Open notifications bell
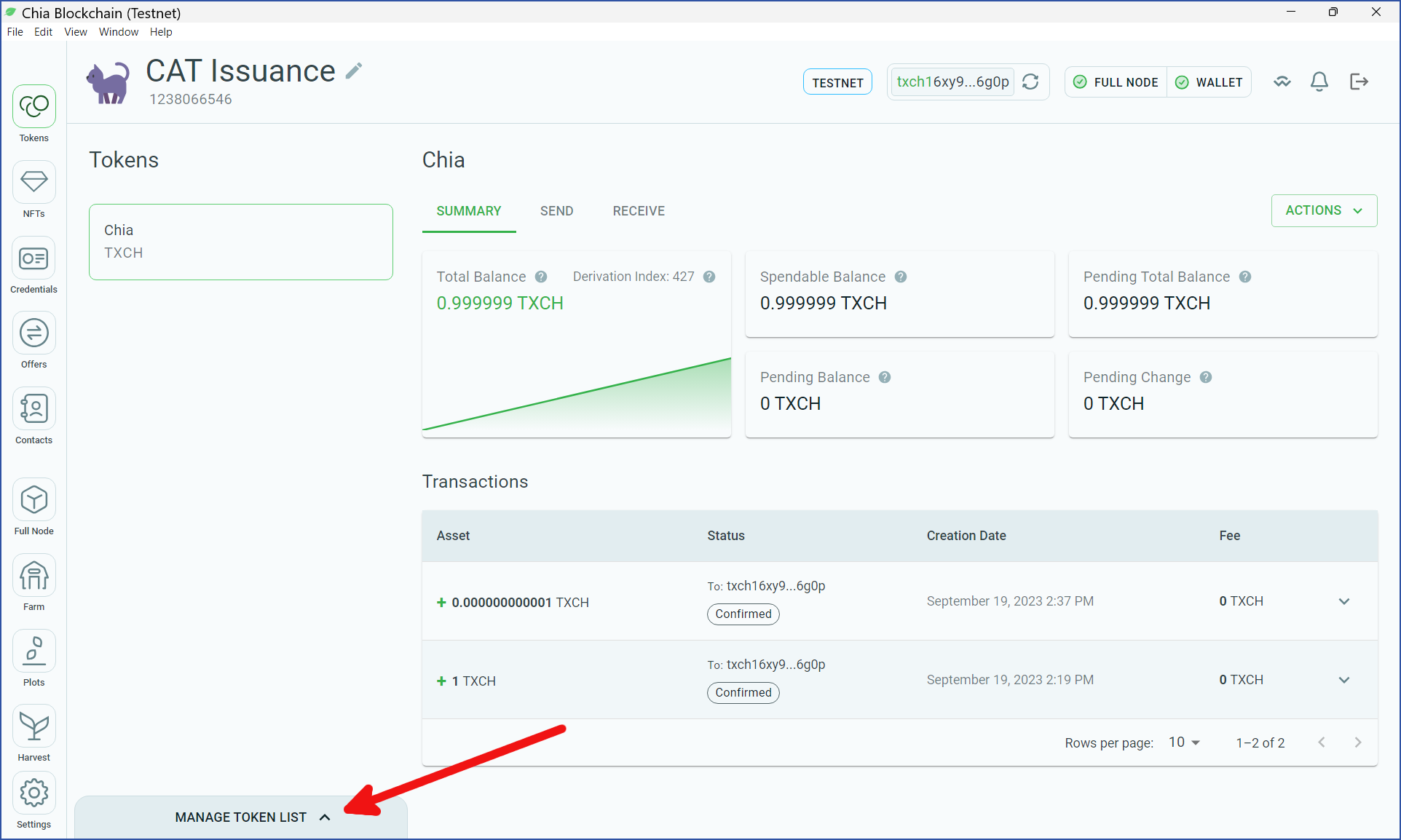Screen dimensions: 1401x840 [1319, 82]
